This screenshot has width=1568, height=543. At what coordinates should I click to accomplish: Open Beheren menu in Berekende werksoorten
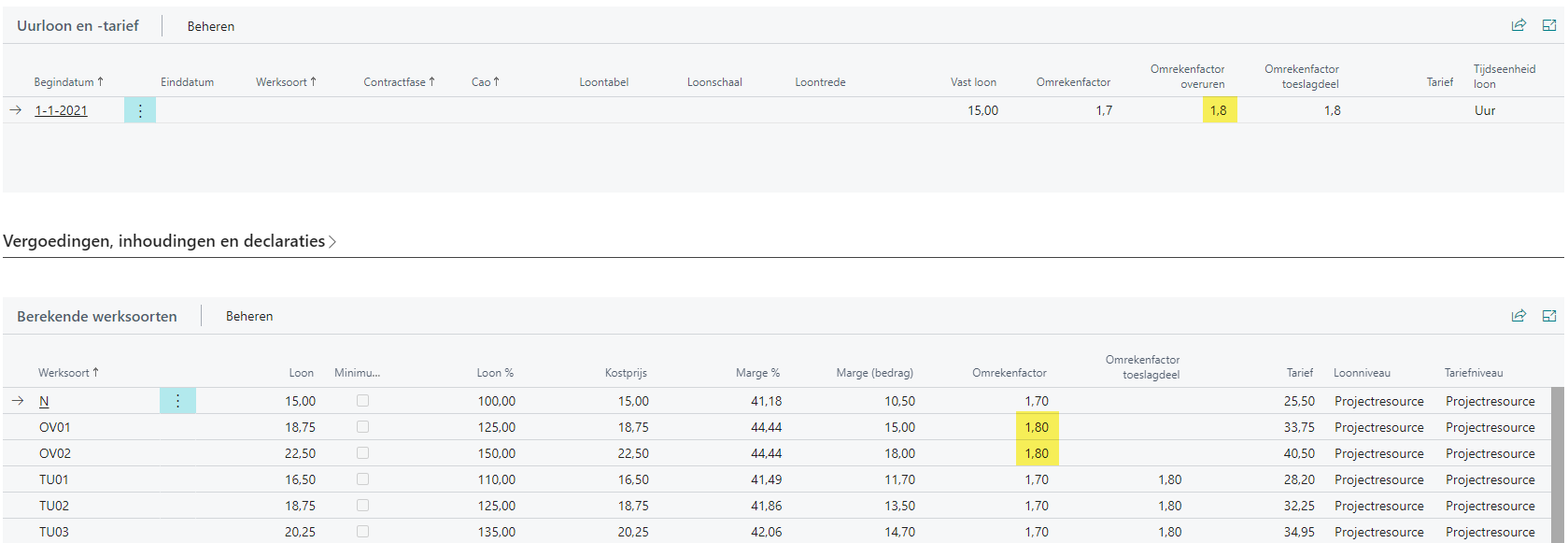(x=249, y=317)
